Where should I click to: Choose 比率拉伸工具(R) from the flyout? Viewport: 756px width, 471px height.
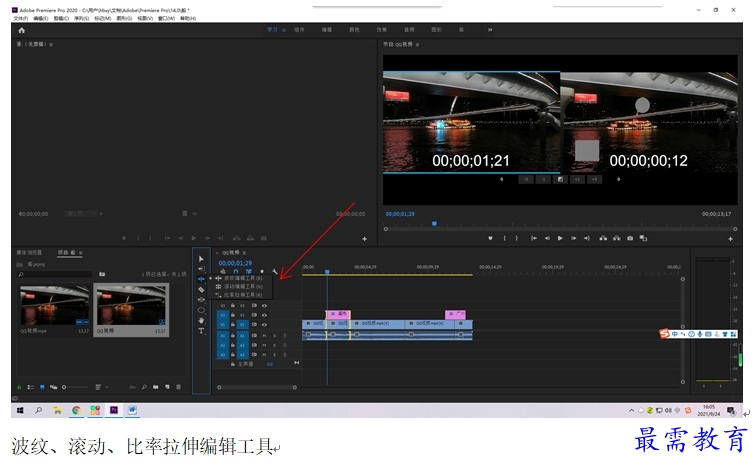point(239,295)
